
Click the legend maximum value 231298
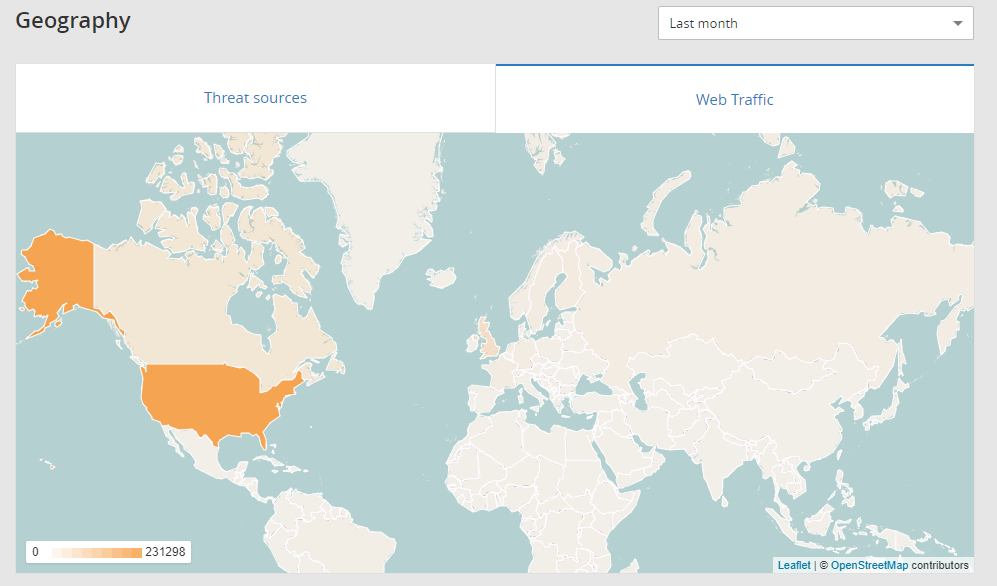(165, 552)
